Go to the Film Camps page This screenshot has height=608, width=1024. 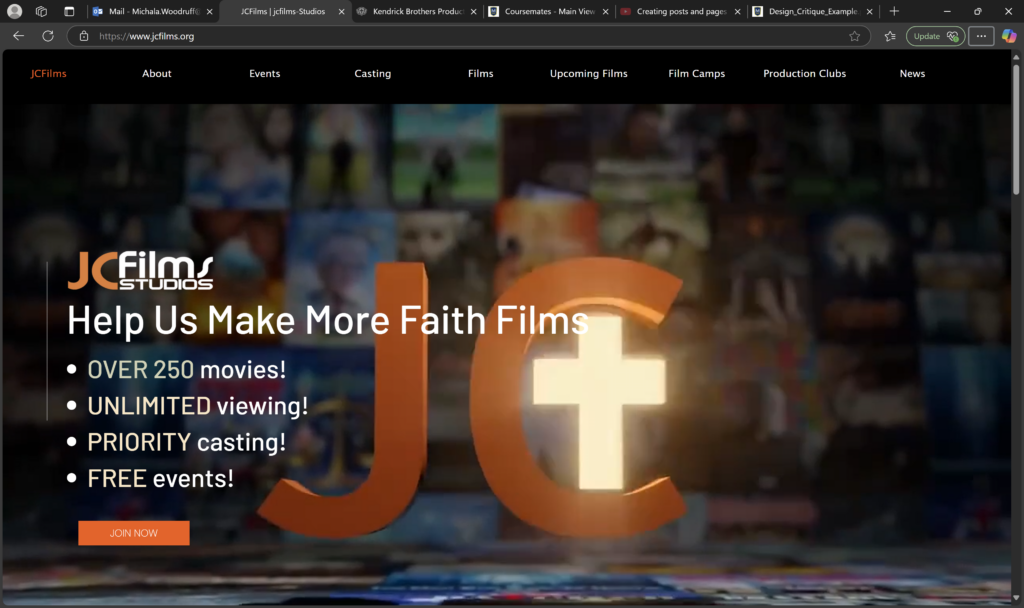click(696, 74)
